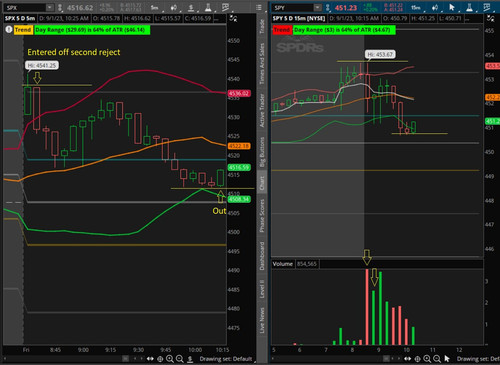Click the Hi: 4541.25 price bubble

click(x=42, y=65)
